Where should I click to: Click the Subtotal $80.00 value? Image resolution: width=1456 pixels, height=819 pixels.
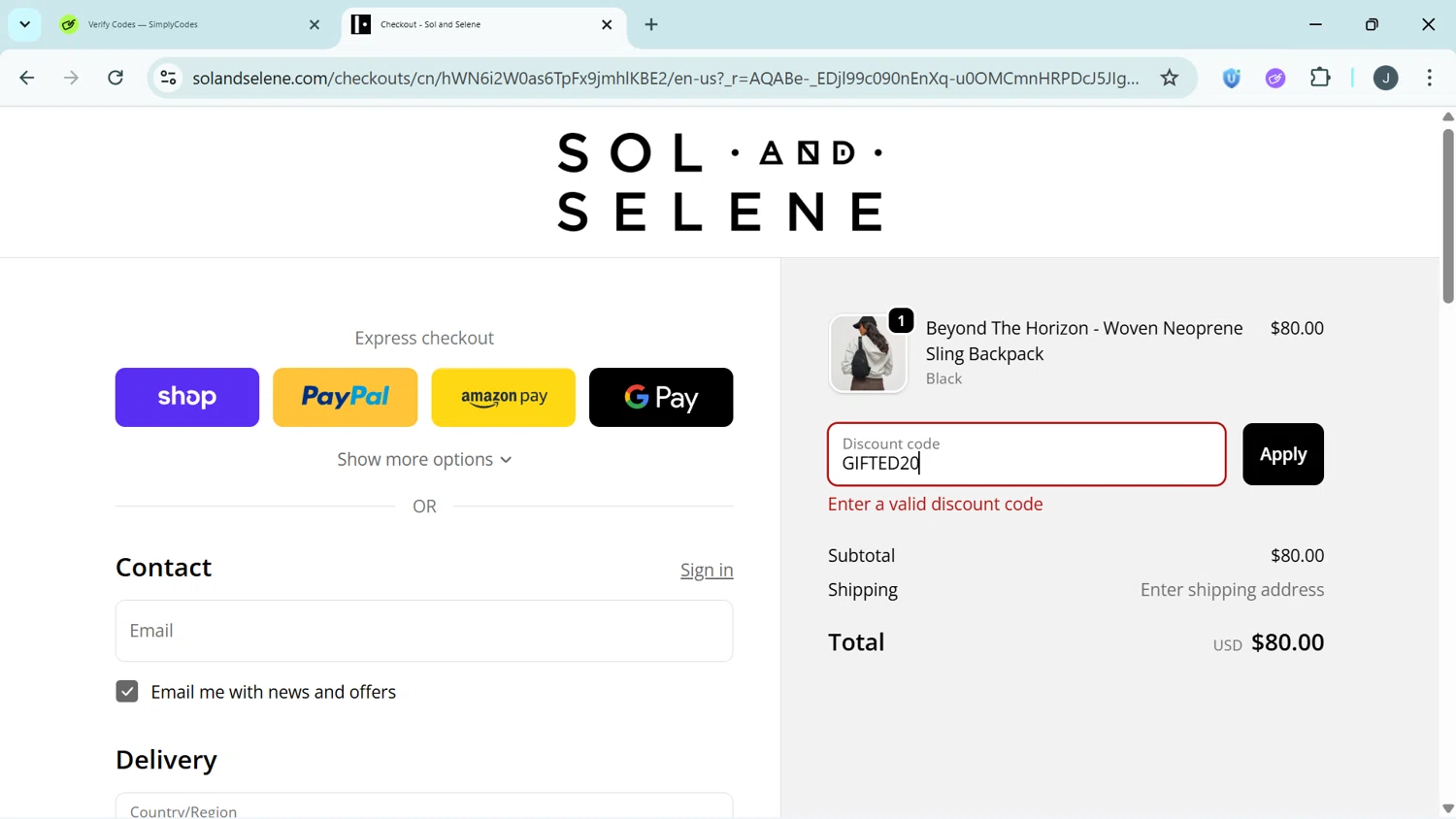point(1297,555)
